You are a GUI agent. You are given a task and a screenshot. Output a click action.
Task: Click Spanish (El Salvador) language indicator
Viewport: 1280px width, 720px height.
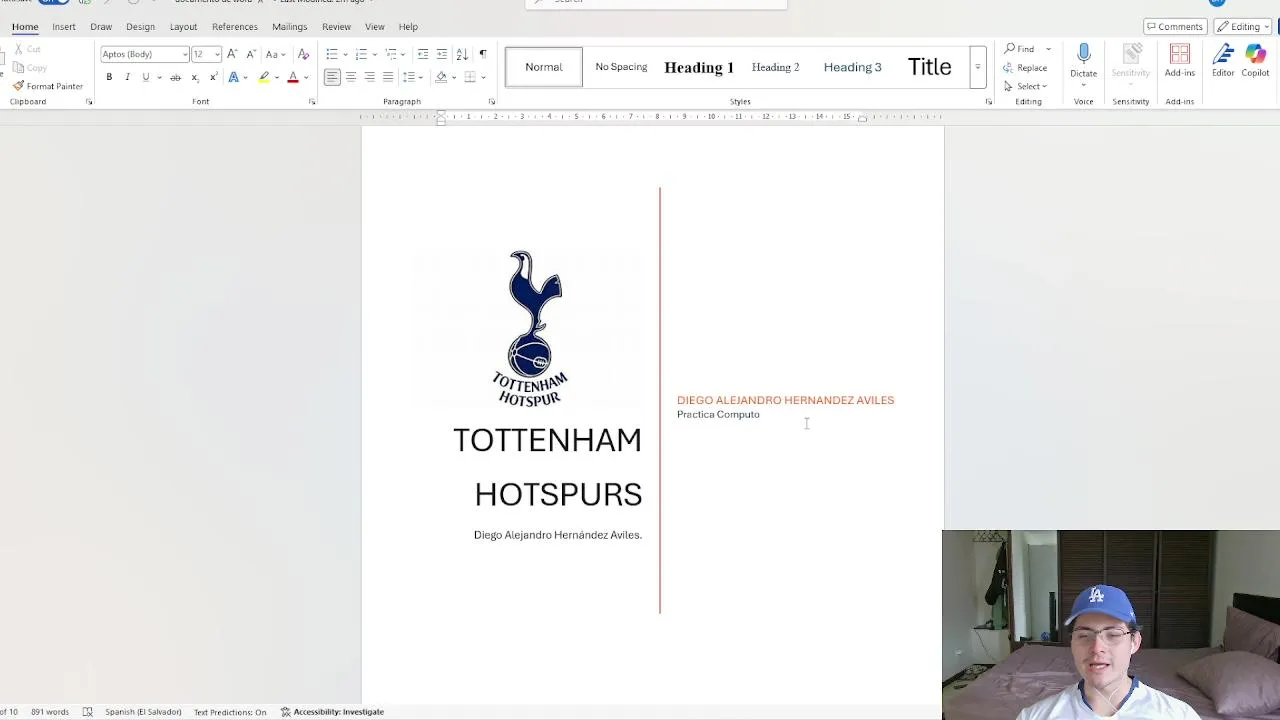[143, 712]
